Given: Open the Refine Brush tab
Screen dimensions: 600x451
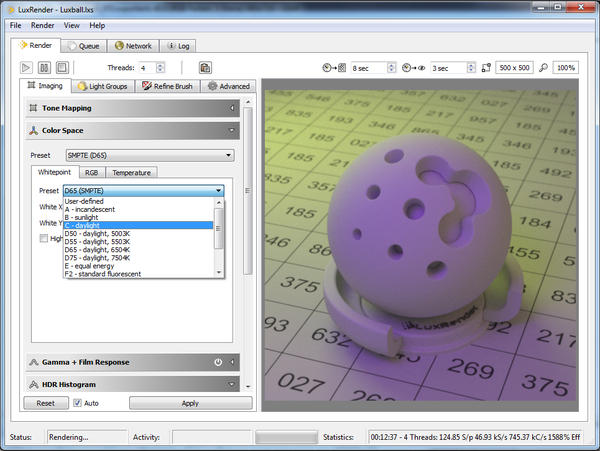Looking at the screenshot, I should pyautogui.click(x=168, y=86).
